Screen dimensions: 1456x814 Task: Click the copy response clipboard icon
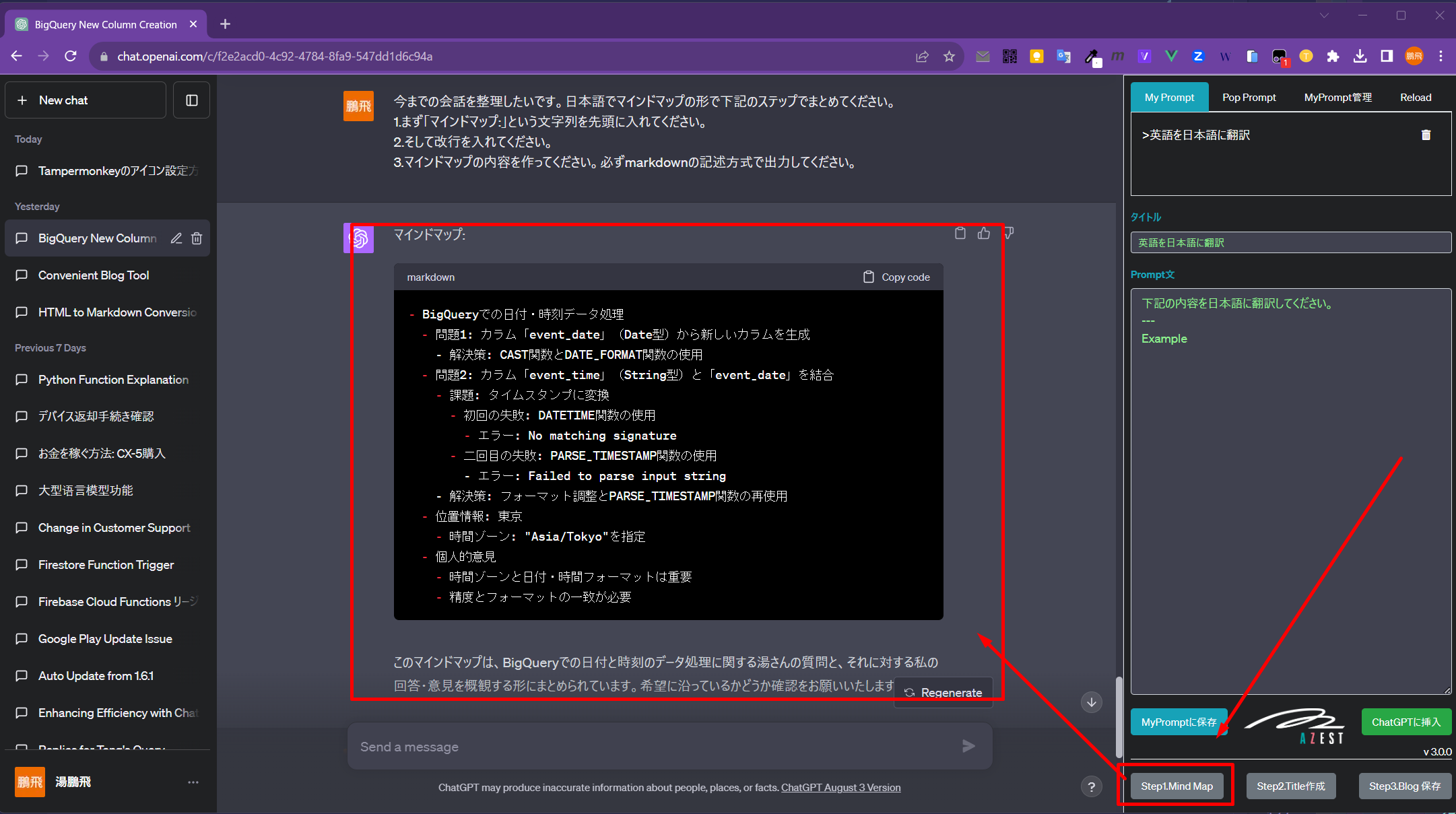[x=960, y=233]
